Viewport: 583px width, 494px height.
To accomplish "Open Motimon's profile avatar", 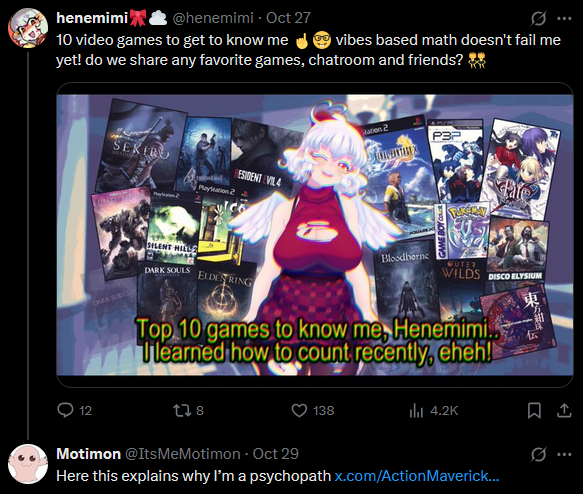I will tap(28, 464).
